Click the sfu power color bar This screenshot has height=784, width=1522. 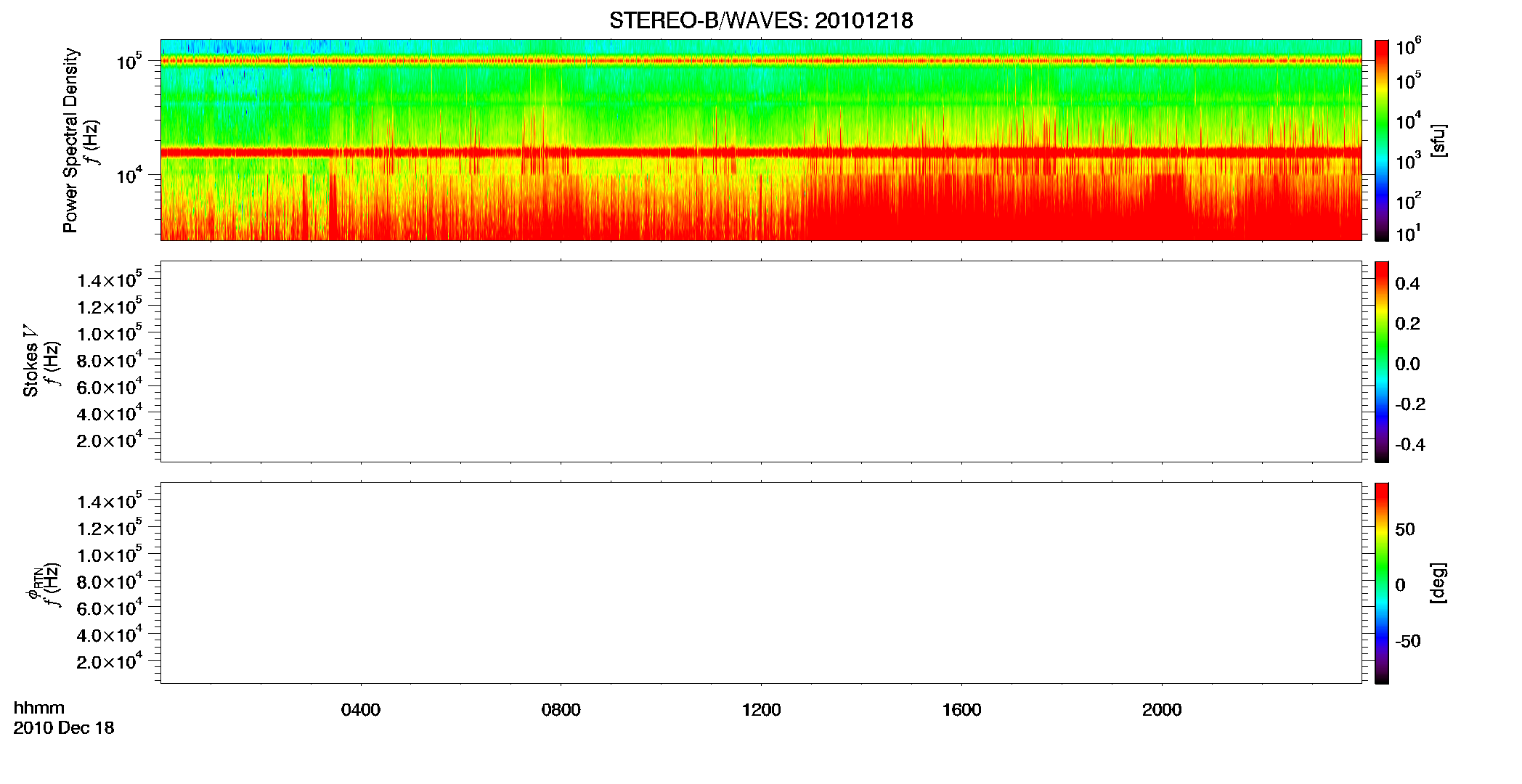(1382, 140)
